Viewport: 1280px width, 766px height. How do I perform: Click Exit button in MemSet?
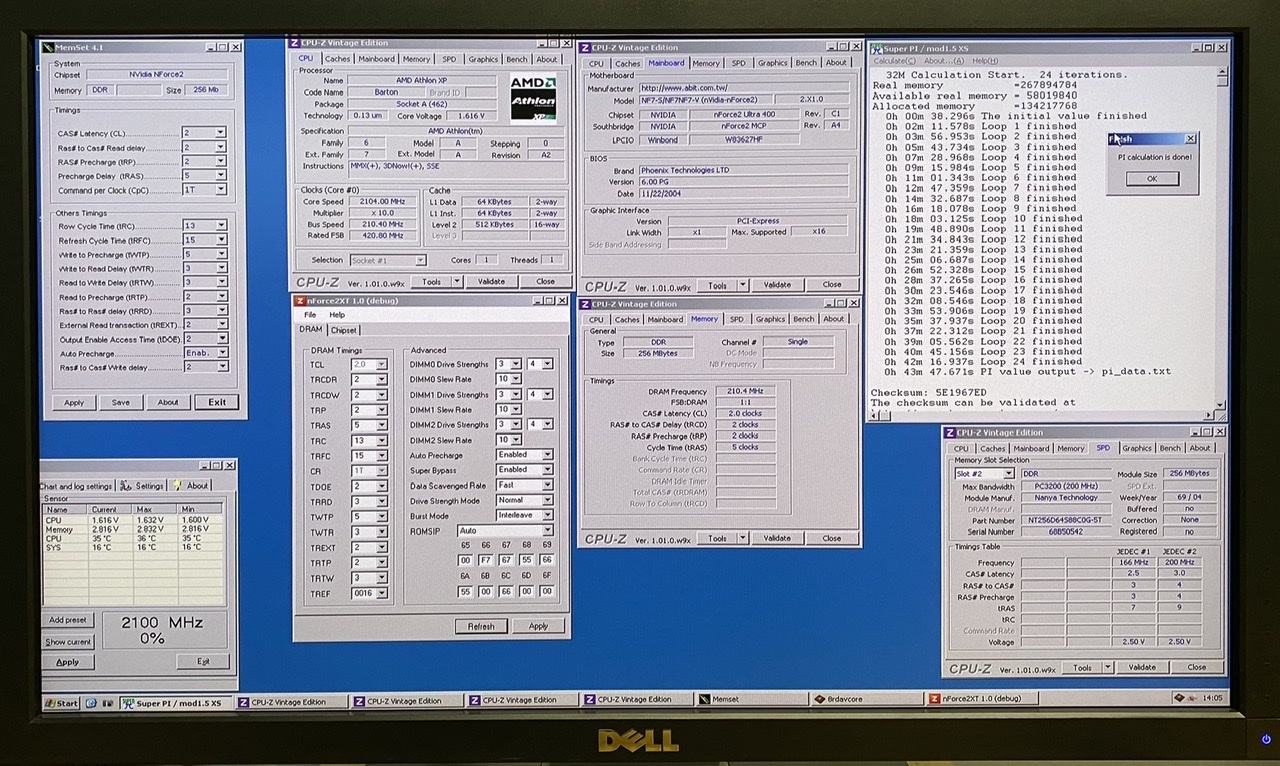coord(217,403)
